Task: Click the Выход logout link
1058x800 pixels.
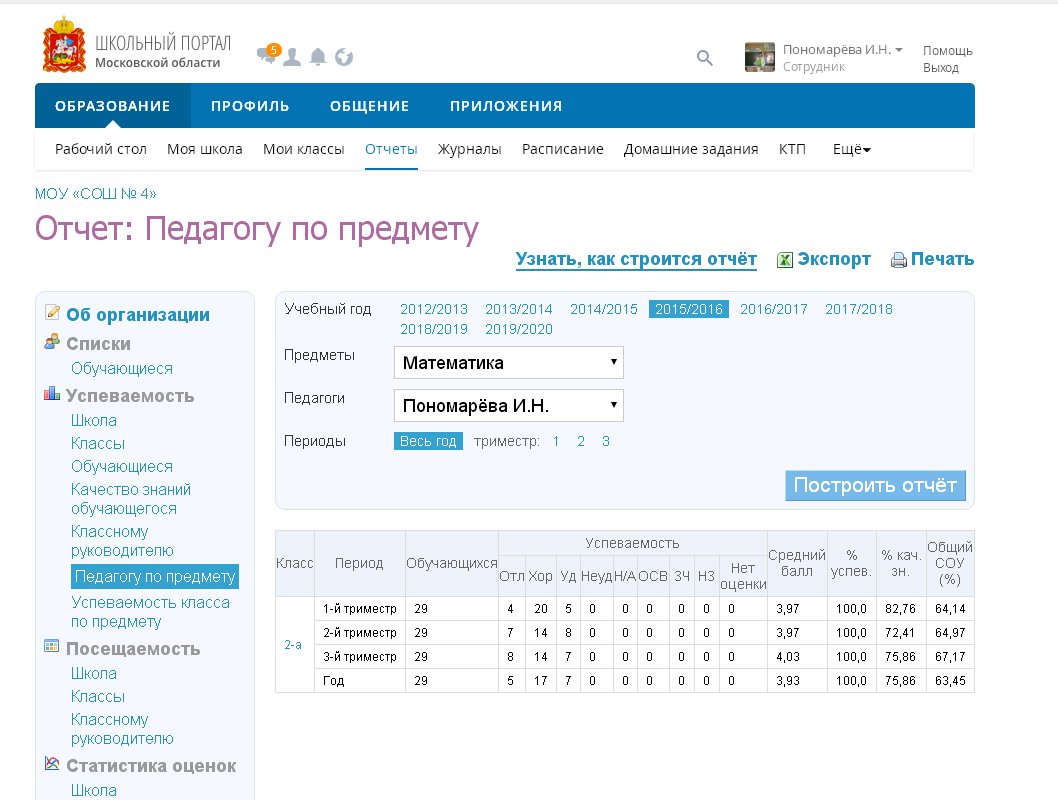Action: pos(941,67)
